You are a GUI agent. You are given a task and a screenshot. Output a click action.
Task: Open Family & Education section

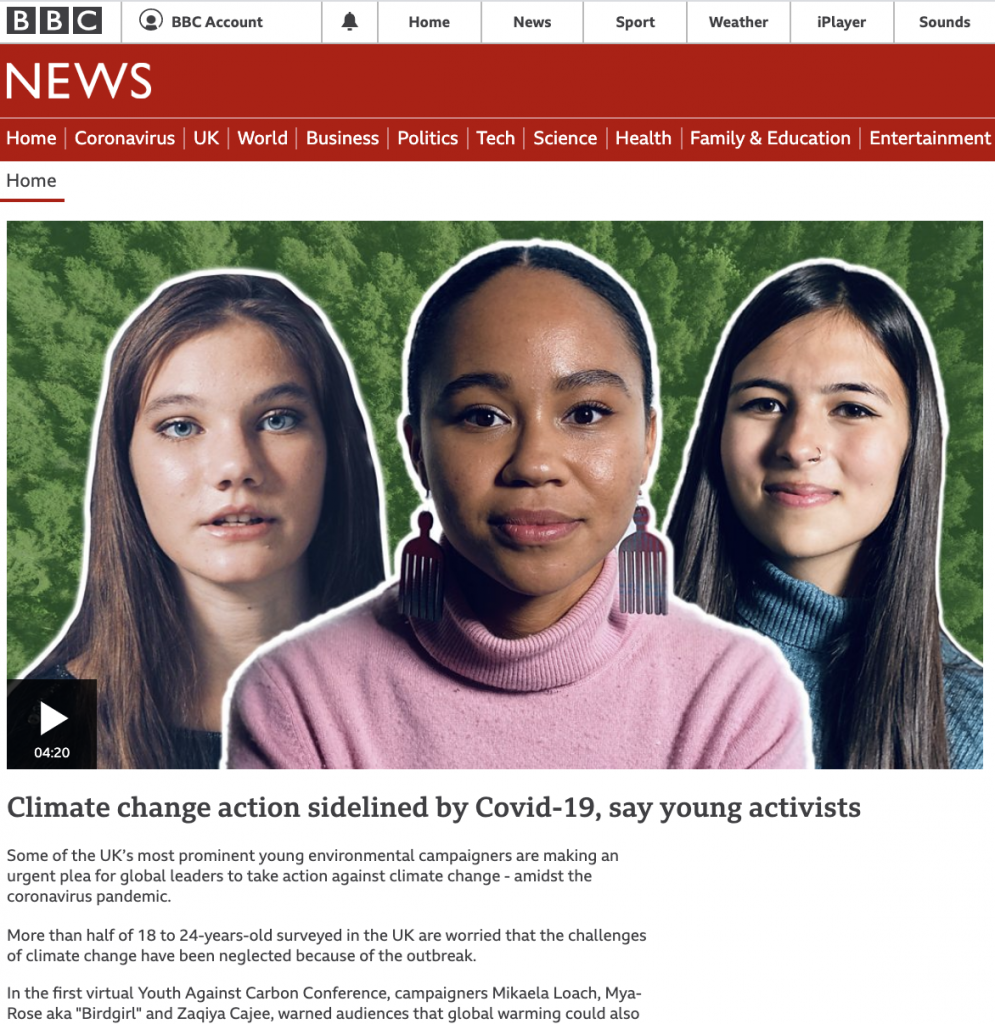click(770, 138)
